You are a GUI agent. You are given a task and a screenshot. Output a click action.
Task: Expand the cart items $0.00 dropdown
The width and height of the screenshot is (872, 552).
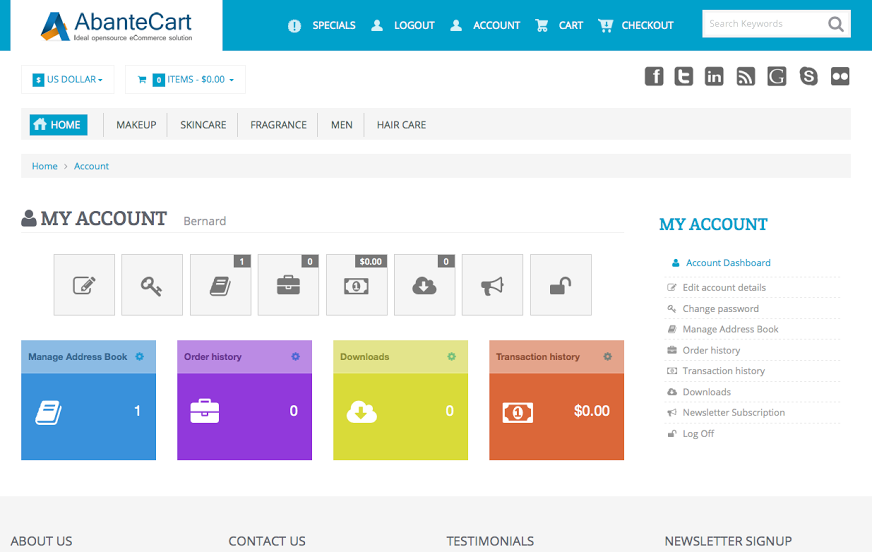pyautogui.click(x=185, y=79)
